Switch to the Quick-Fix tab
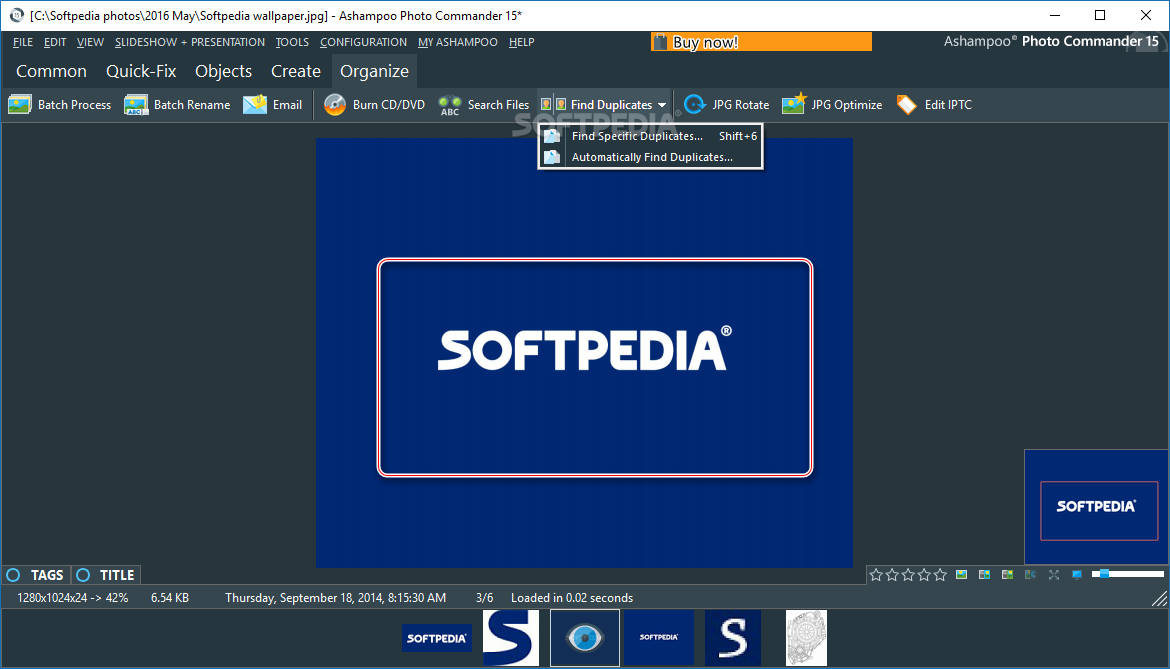Viewport: 1170px width, 669px height. (141, 71)
